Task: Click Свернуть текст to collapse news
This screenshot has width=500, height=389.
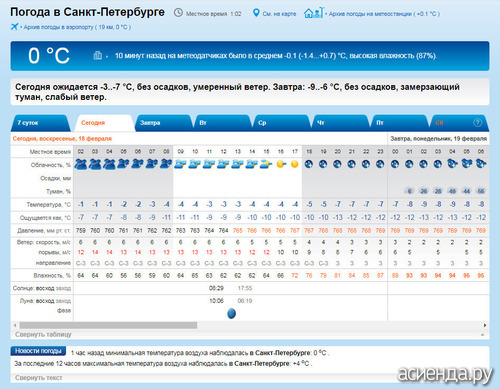Action: click(x=38, y=378)
